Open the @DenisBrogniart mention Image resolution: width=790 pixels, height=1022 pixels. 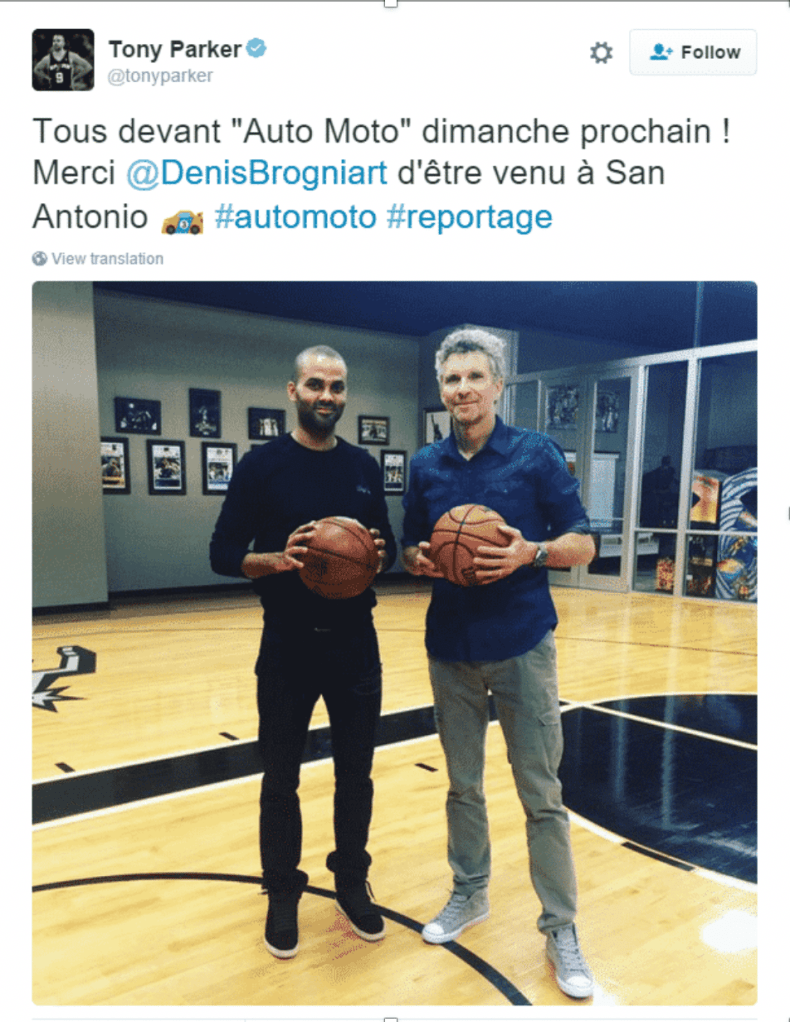257,173
